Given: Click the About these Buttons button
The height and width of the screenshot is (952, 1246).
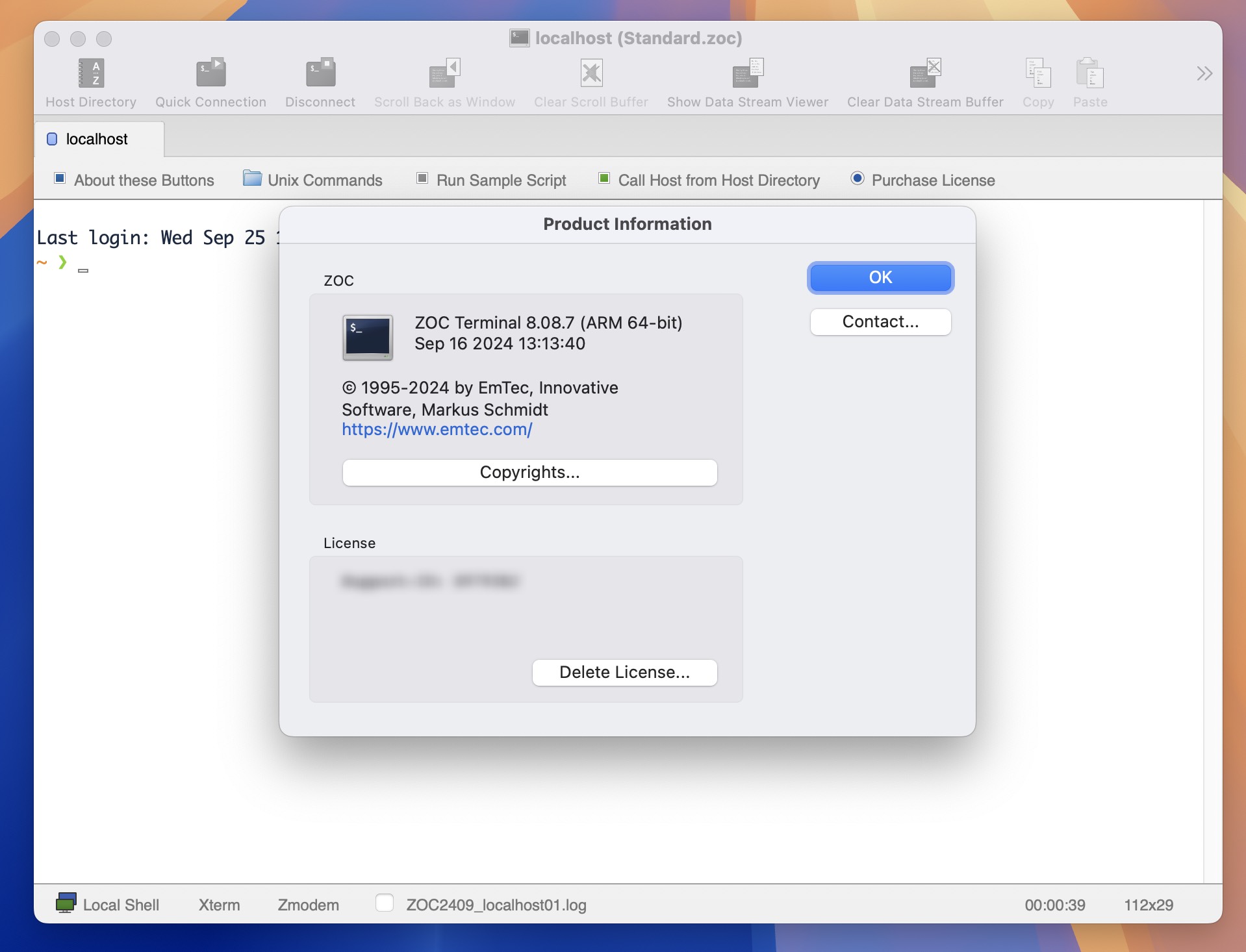Looking at the screenshot, I should tap(134, 180).
